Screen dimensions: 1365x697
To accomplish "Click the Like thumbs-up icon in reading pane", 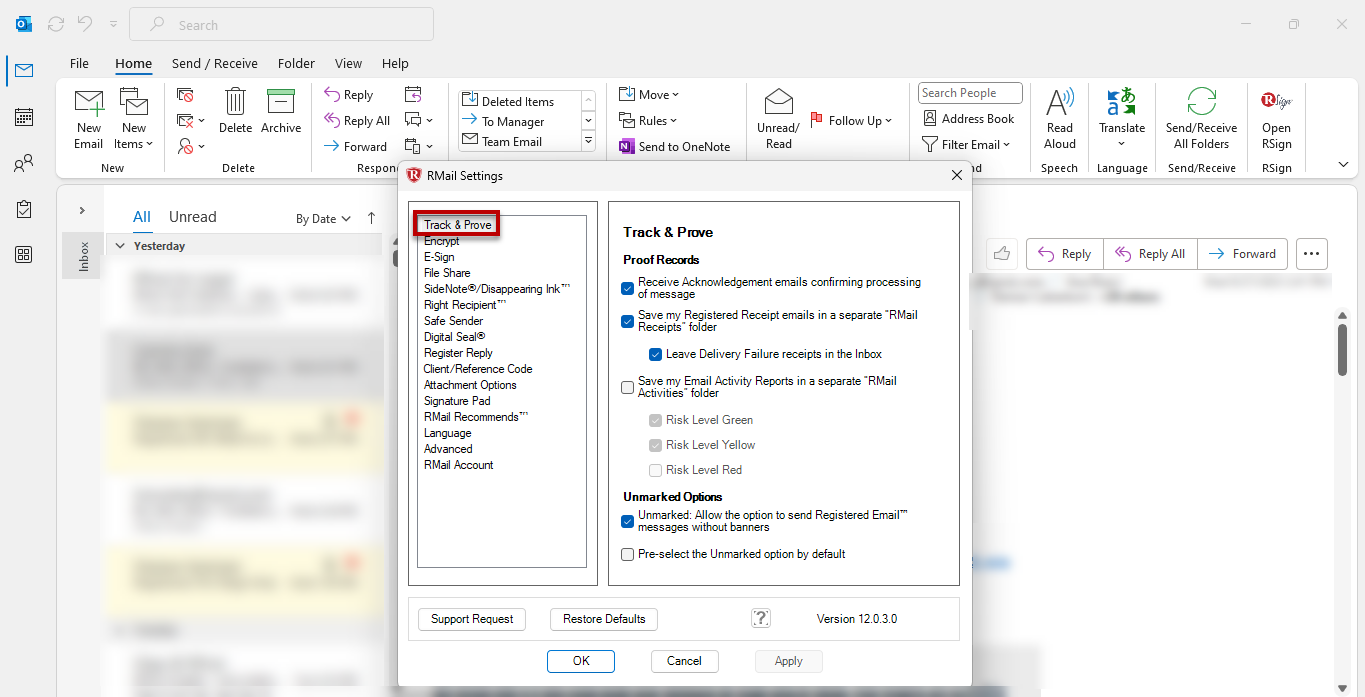I will coord(1002,254).
